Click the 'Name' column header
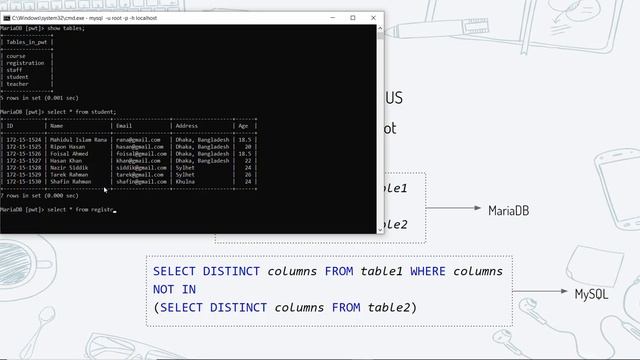 pyautogui.click(x=57, y=126)
